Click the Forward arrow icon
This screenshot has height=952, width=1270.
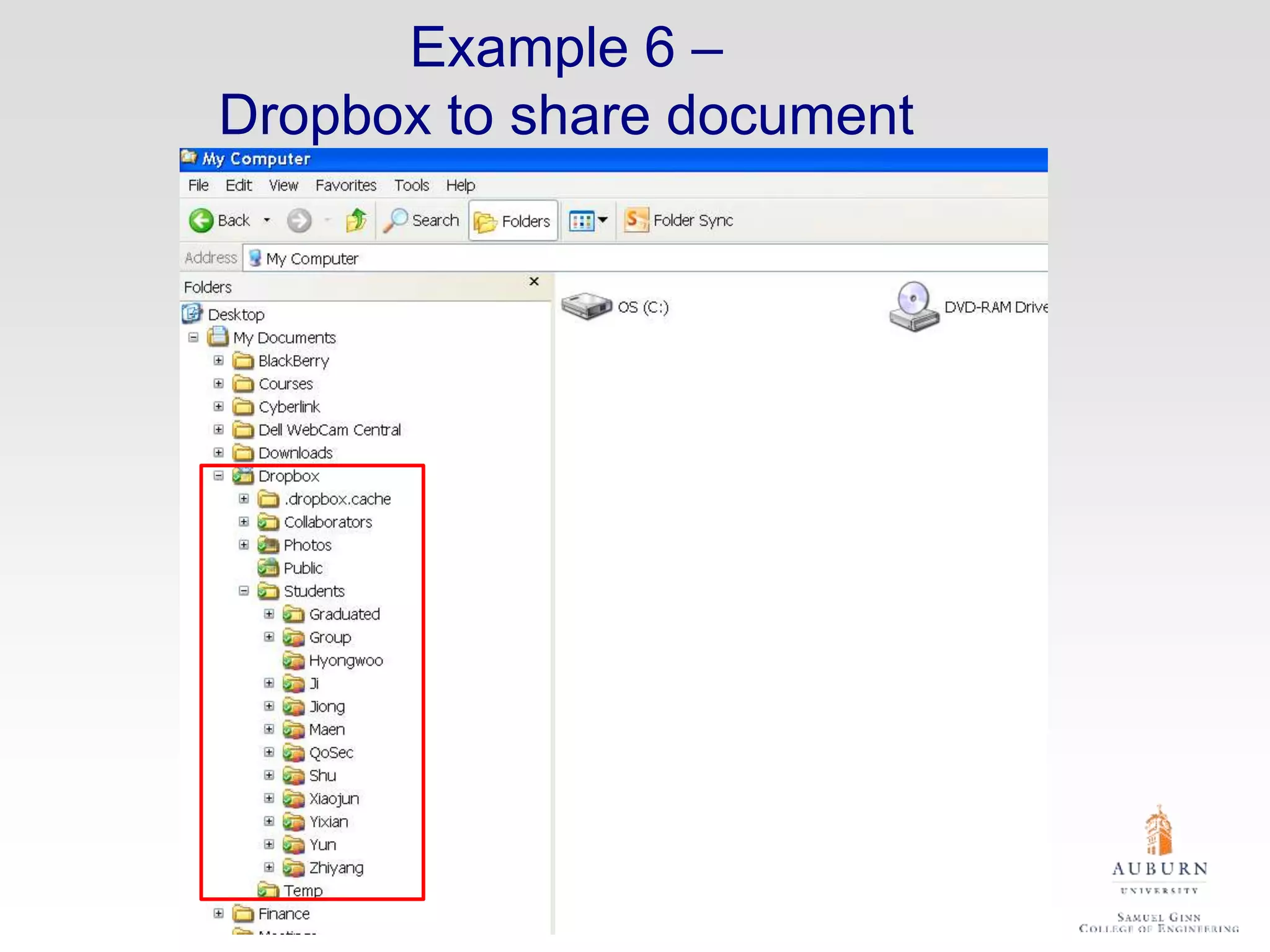coord(299,221)
